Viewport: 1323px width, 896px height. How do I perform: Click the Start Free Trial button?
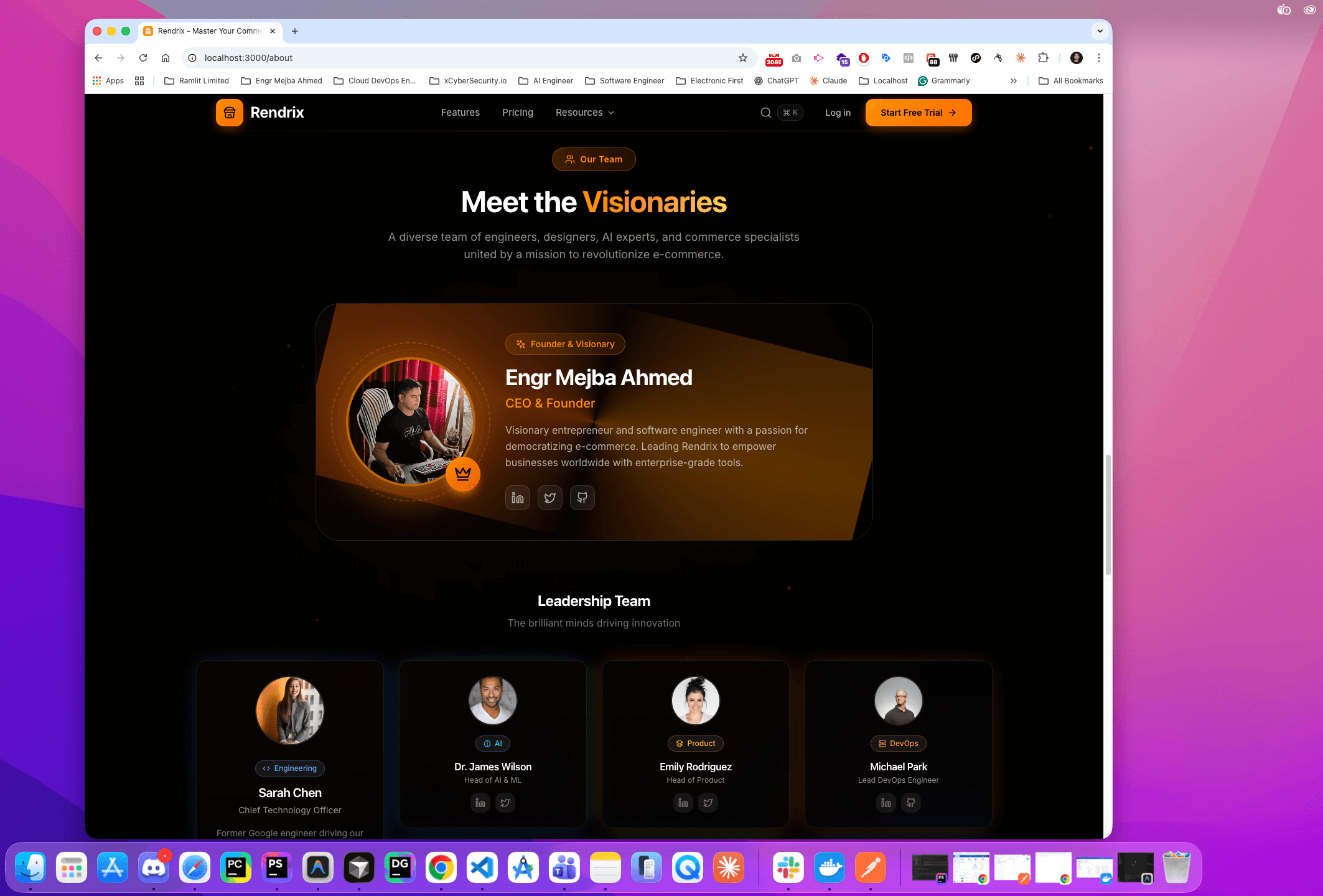(x=918, y=113)
